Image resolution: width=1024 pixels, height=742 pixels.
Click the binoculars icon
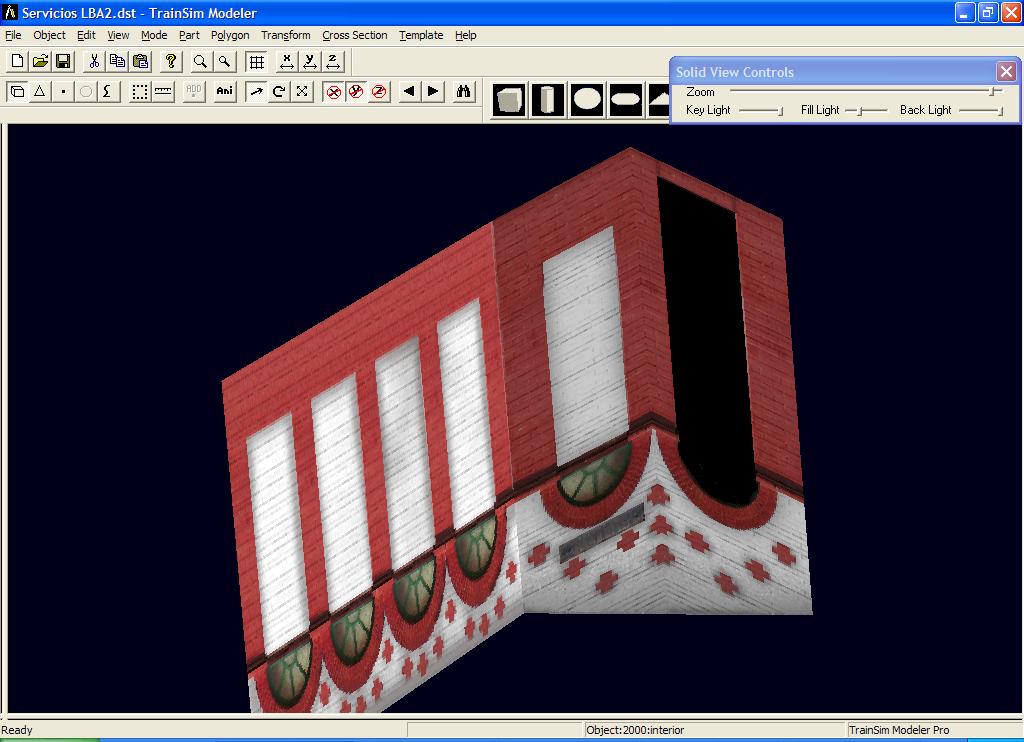pyautogui.click(x=464, y=91)
